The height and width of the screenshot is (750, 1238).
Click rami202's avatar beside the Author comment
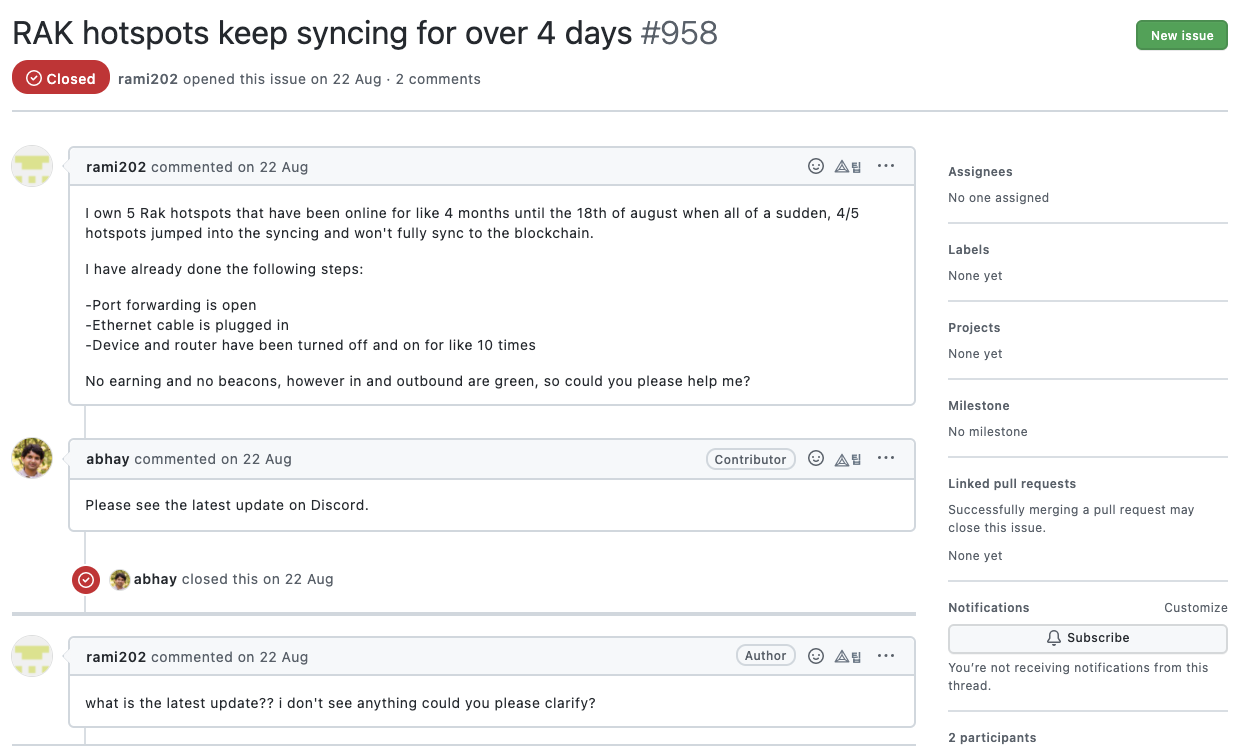(32, 656)
